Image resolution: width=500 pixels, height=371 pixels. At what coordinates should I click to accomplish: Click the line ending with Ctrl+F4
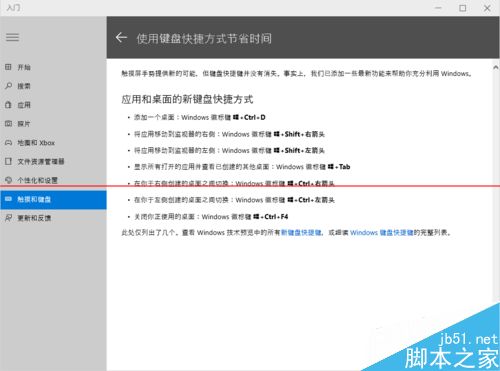pyautogui.click(x=211, y=217)
